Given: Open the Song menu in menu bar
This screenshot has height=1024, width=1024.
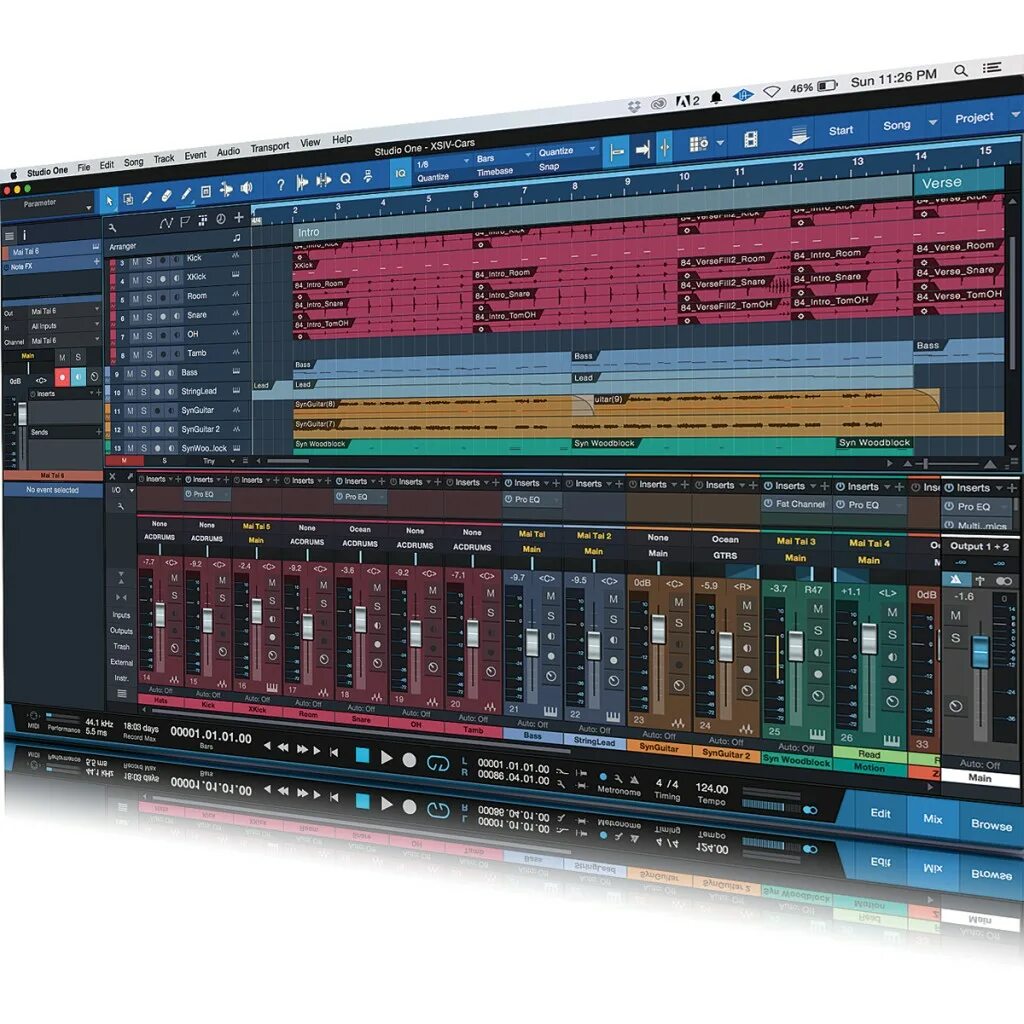Looking at the screenshot, I should pyautogui.click(x=133, y=162).
